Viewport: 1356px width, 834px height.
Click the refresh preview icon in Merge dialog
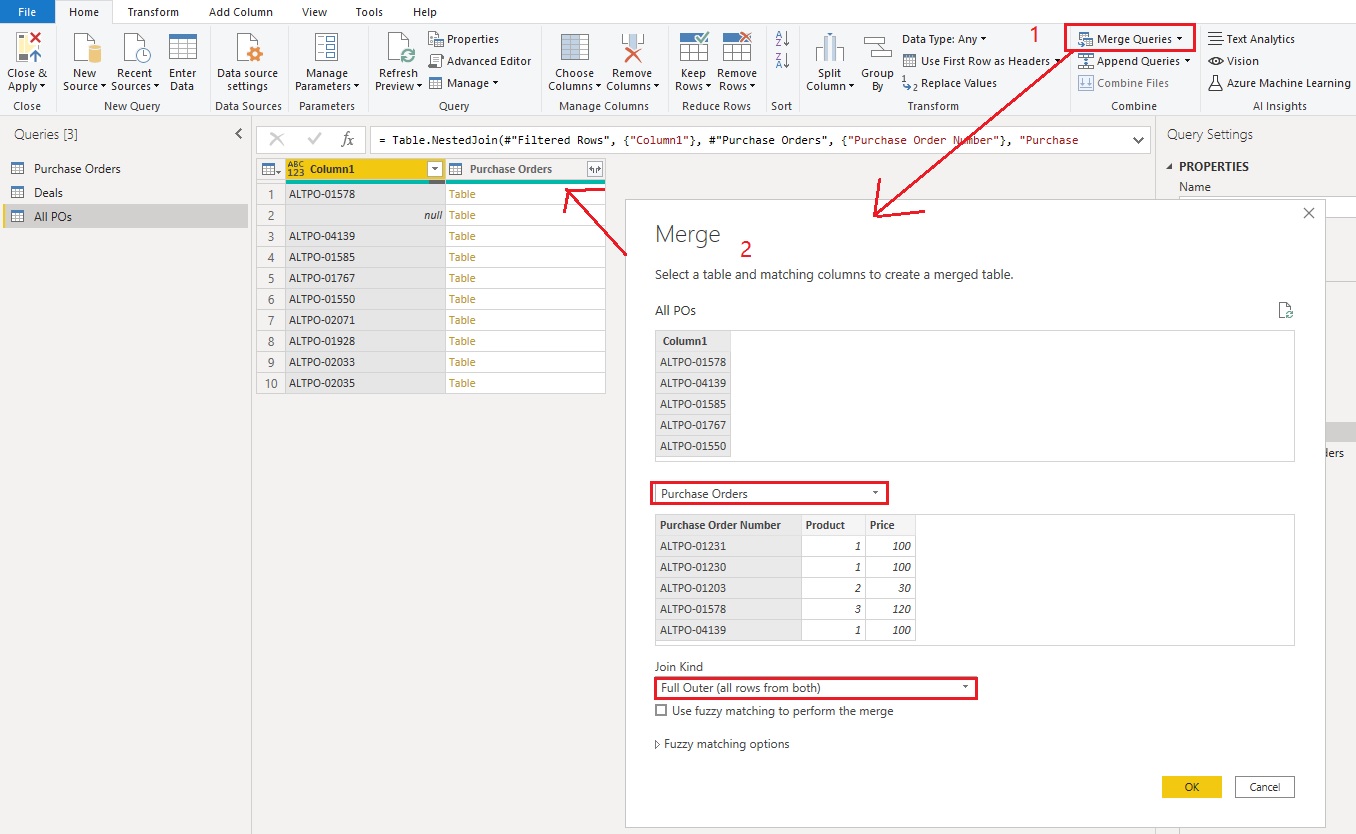(1286, 311)
